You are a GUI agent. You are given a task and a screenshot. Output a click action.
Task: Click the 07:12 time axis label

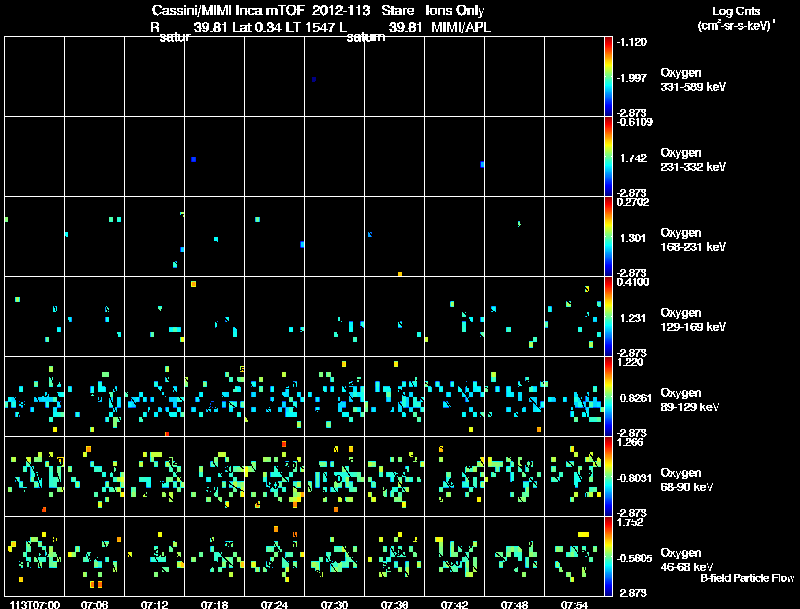155,605
